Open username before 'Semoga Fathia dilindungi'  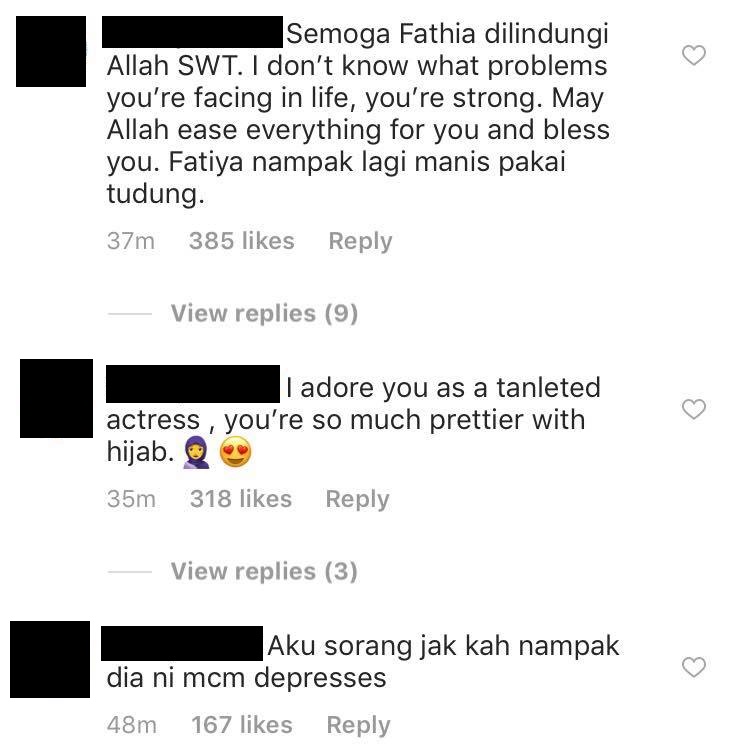(x=192, y=32)
